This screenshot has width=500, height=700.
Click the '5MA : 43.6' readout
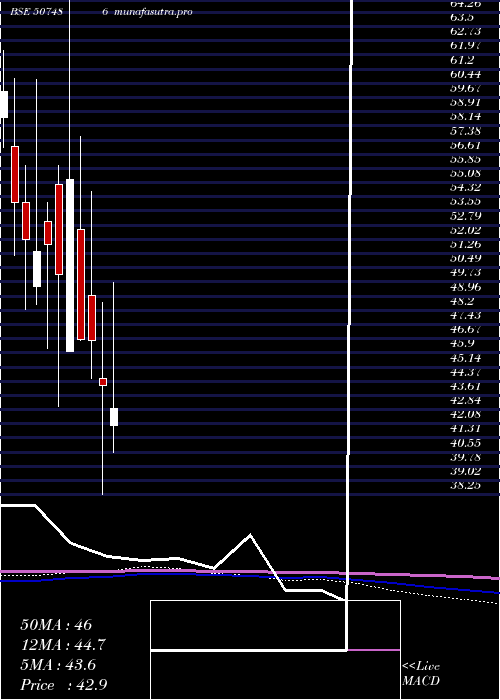coord(58,665)
